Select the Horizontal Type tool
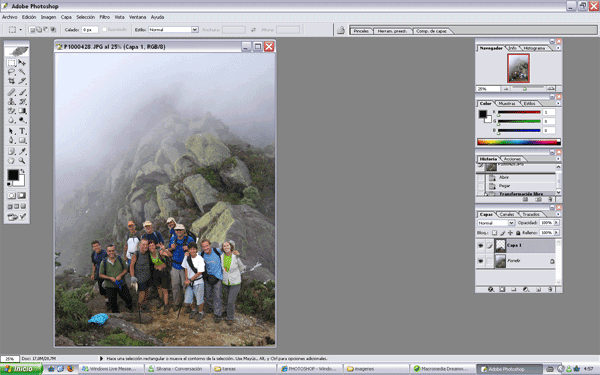Screen dimensions: 600x375 [x=22, y=131]
